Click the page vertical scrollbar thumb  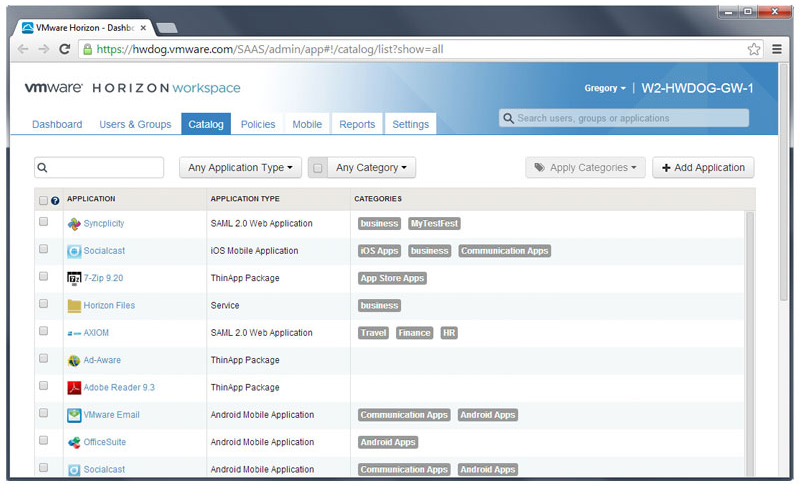[784, 184]
